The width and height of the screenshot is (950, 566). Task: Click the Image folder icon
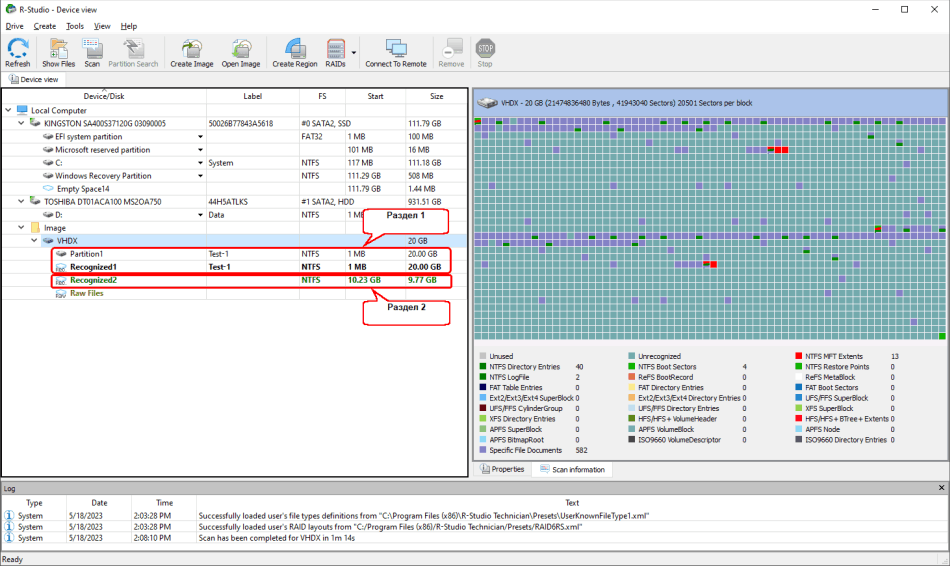[35, 228]
